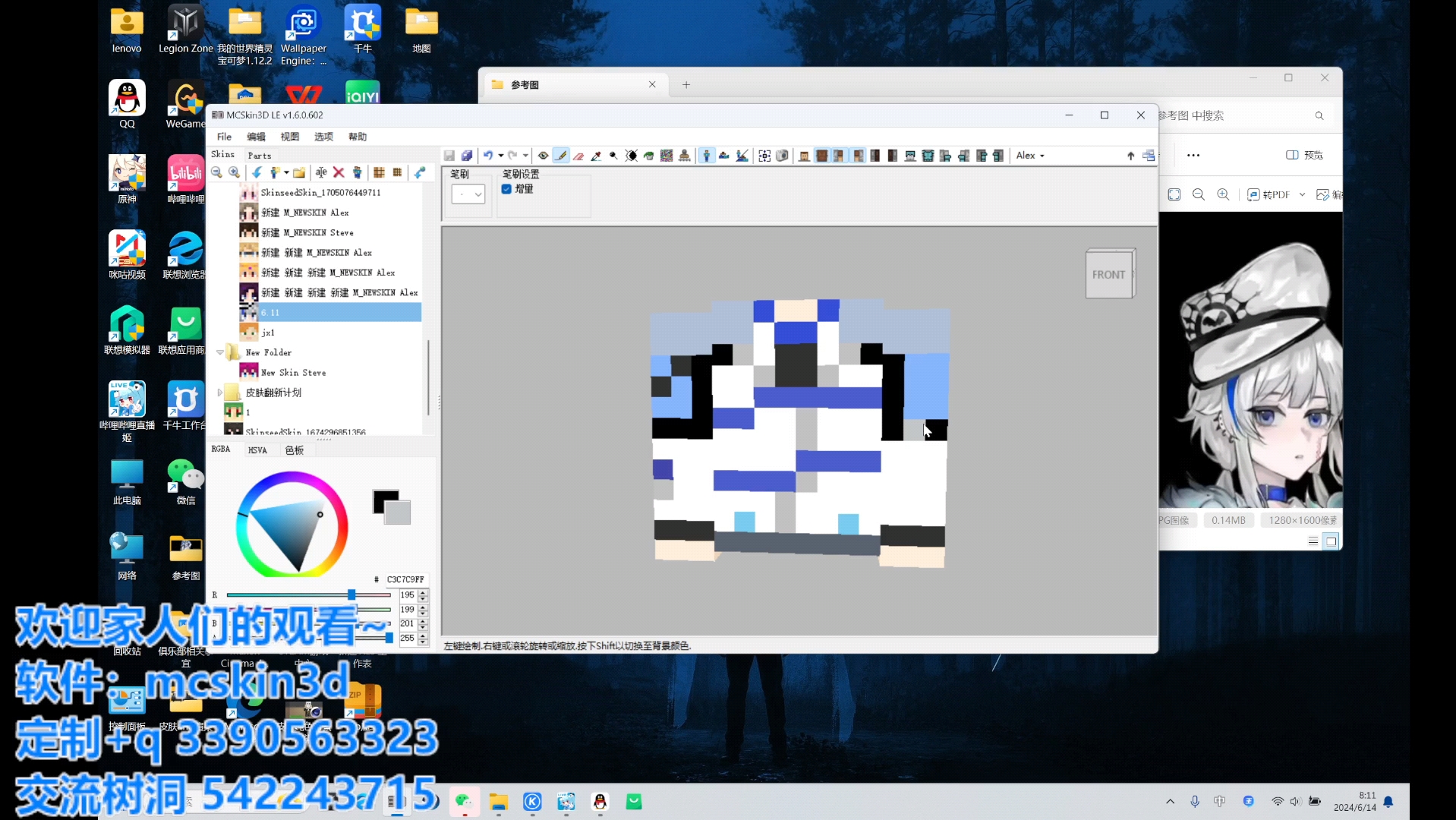
Task: Switch to the 3D perspective view icon
Action: tap(707, 156)
